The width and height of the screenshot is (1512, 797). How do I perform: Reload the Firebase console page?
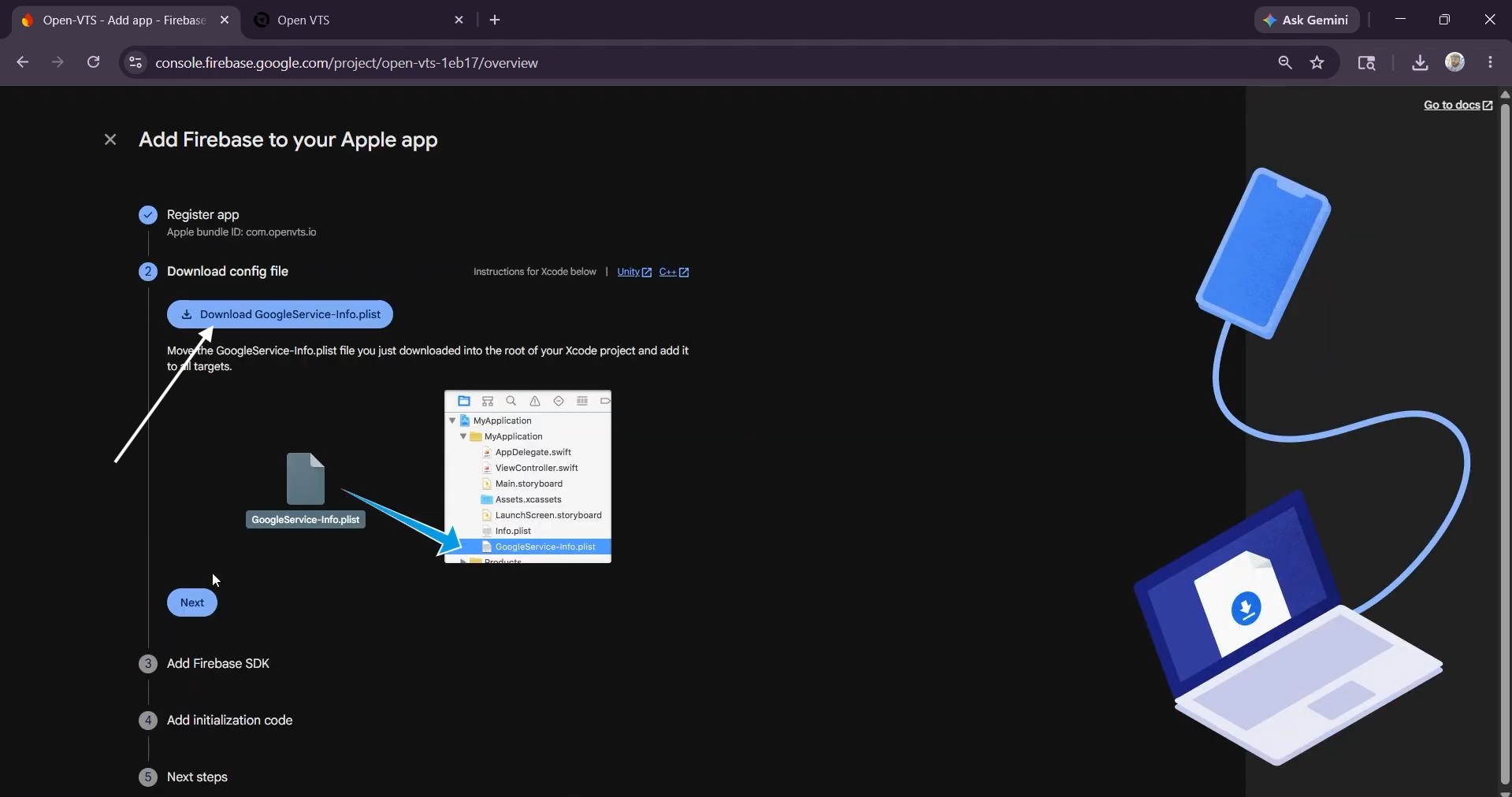pyautogui.click(x=93, y=62)
